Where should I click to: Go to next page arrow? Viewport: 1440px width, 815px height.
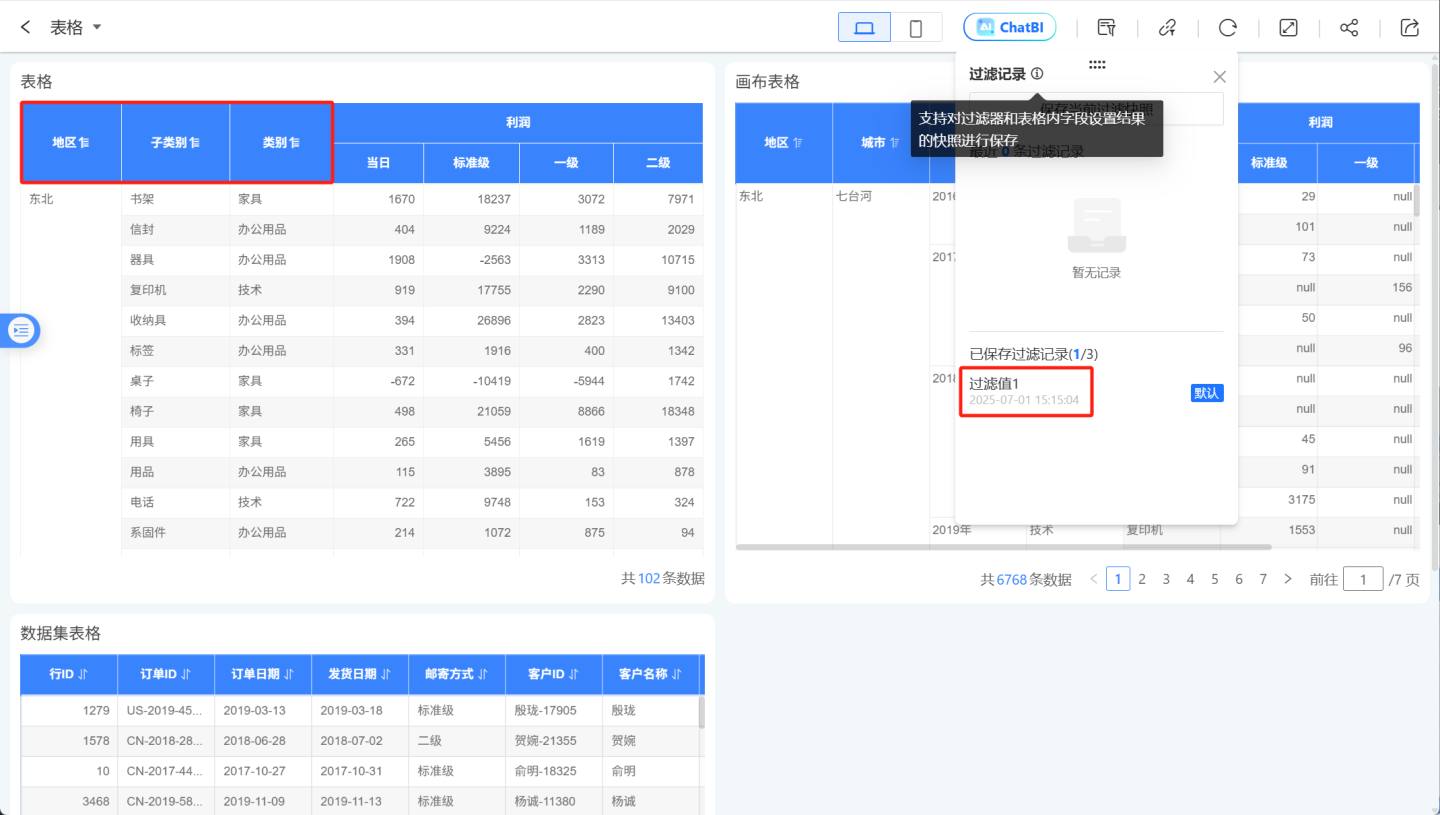pos(1288,579)
